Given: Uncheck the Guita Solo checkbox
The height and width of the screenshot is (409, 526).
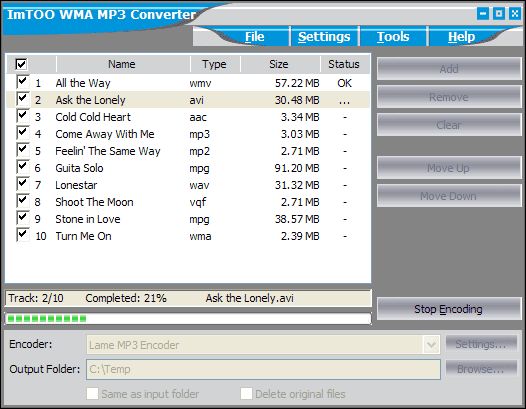Looking at the screenshot, I should 22,167.
